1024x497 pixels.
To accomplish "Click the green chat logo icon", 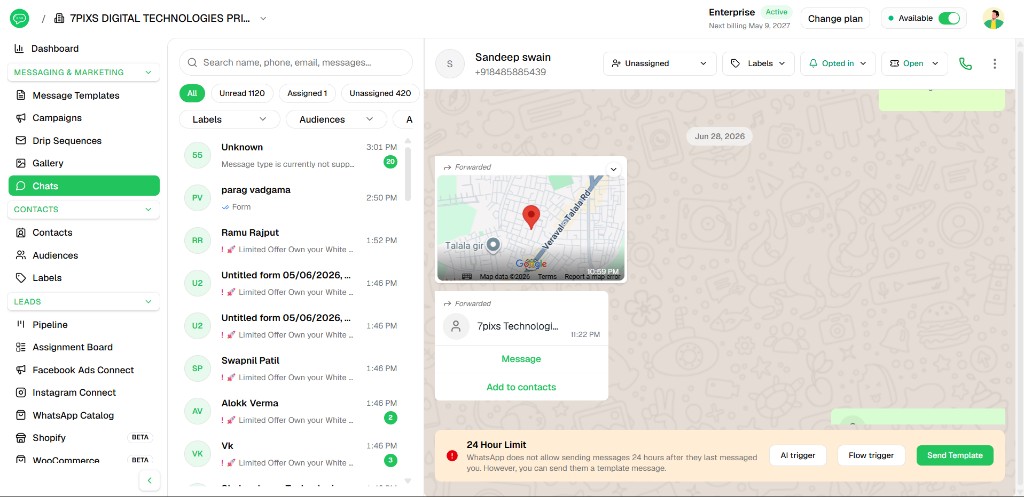I will point(19,18).
